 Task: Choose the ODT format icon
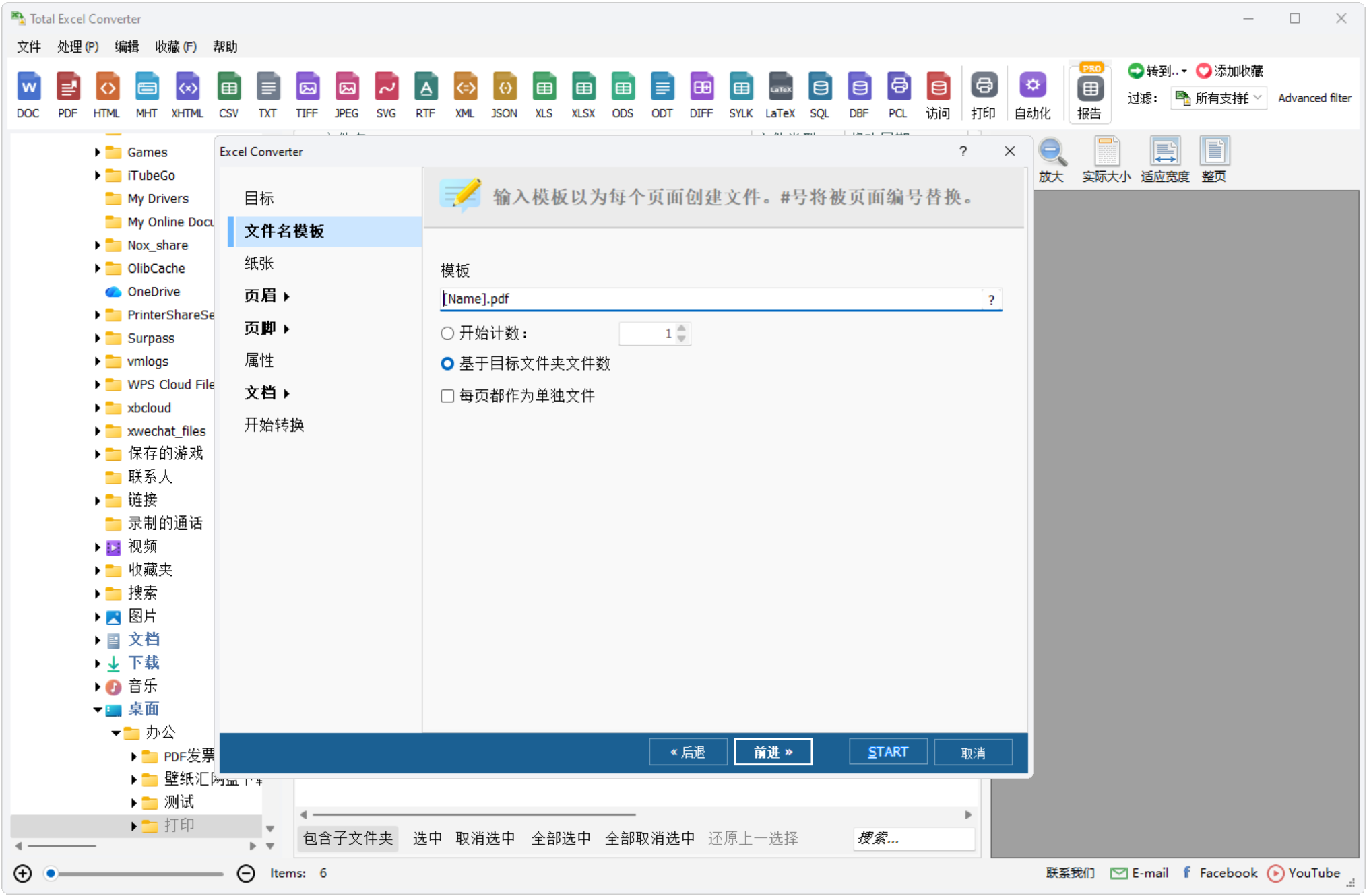pos(662,94)
